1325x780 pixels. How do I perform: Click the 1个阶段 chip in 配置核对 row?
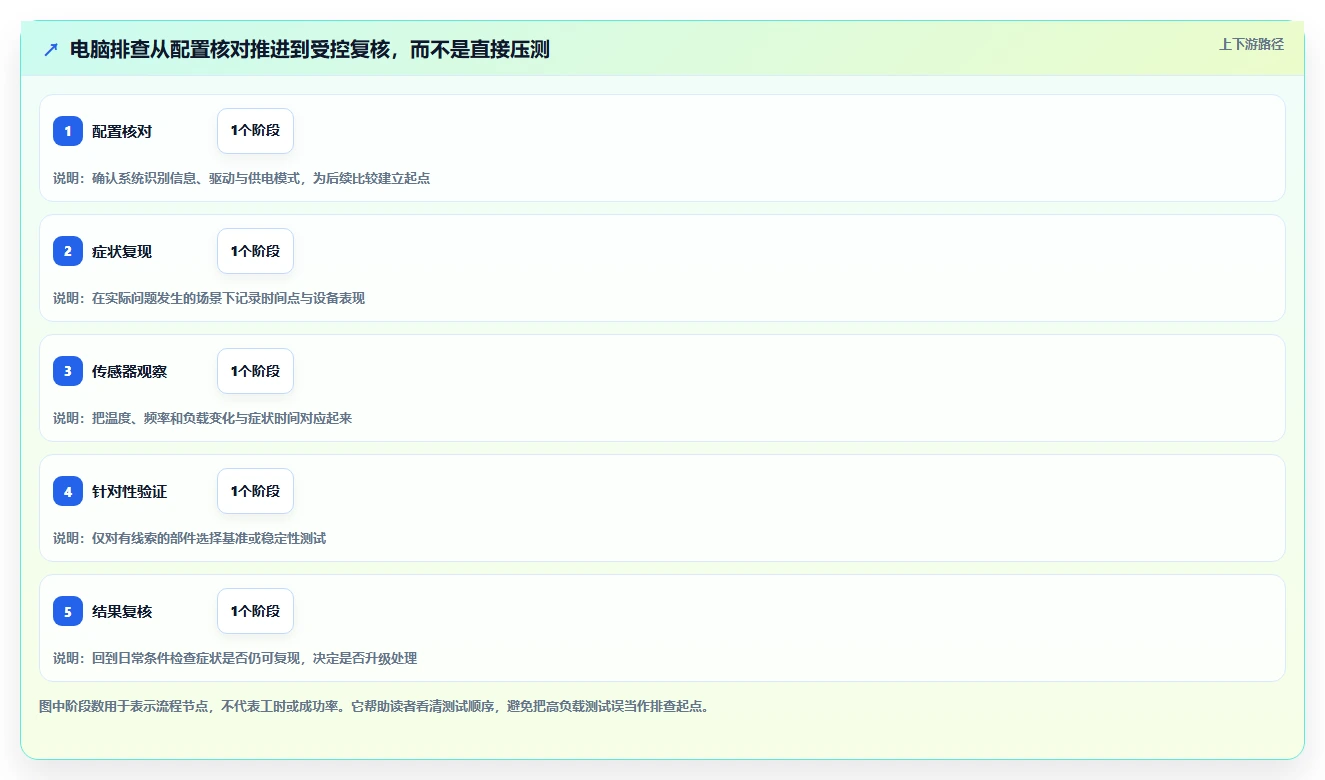tap(255, 131)
